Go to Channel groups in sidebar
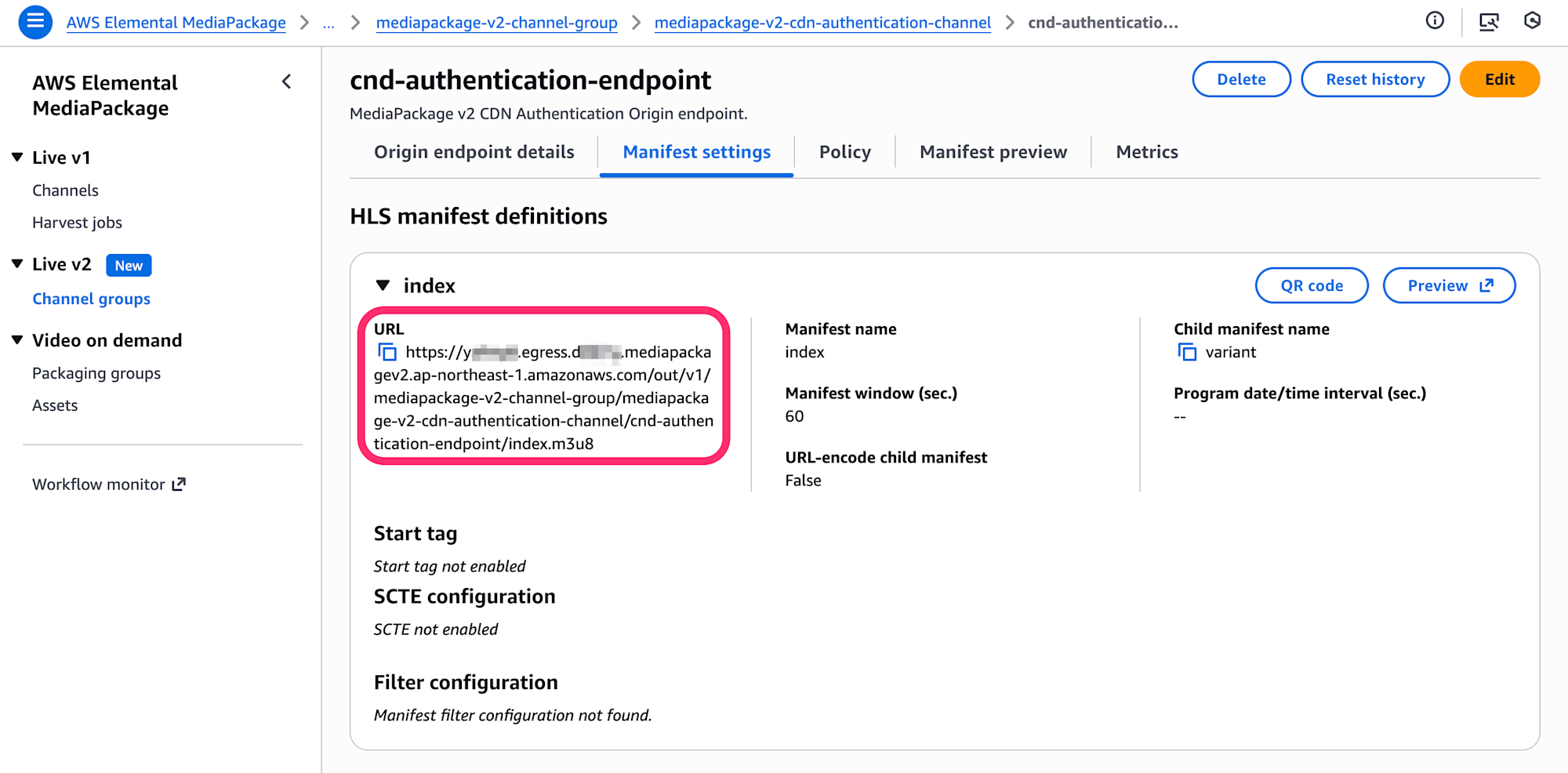This screenshot has width=1568, height=773. tap(91, 299)
